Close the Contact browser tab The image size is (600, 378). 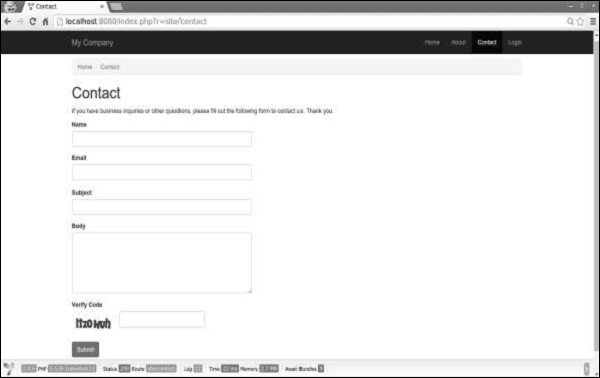pos(102,7)
